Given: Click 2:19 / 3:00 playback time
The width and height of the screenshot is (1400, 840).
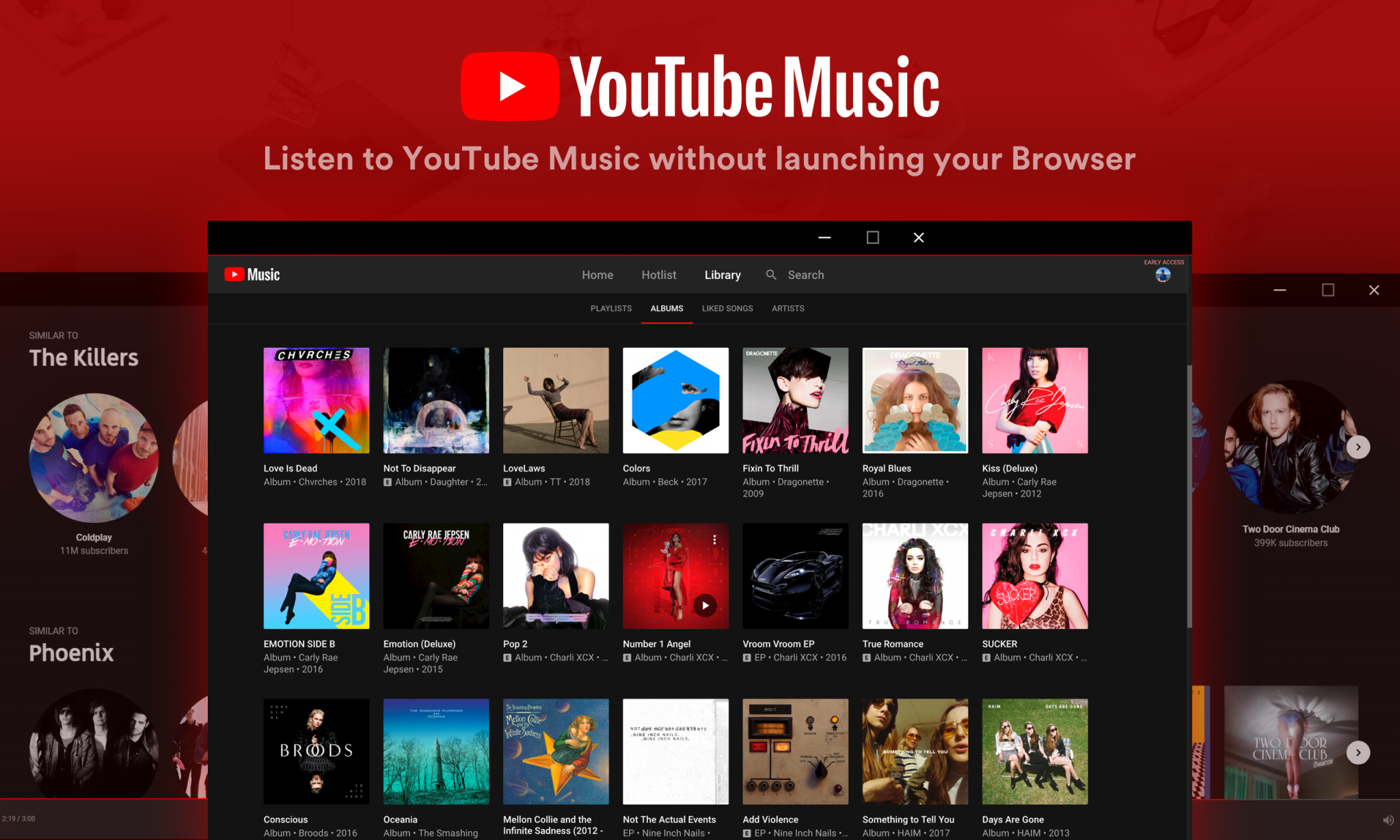Looking at the screenshot, I should tap(18, 819).
